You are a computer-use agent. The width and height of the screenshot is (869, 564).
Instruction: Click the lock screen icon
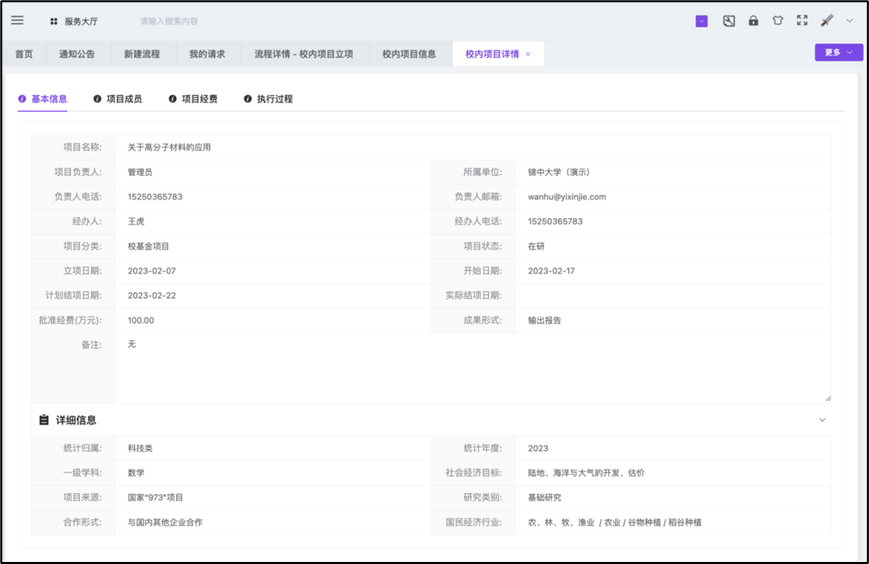pos(753,21)
